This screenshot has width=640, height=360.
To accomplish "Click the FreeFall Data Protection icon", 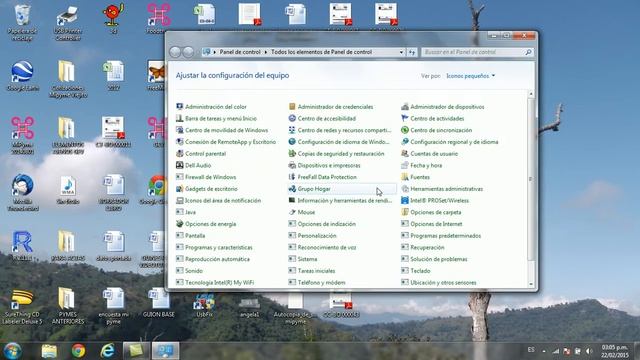I will [292, 177].
